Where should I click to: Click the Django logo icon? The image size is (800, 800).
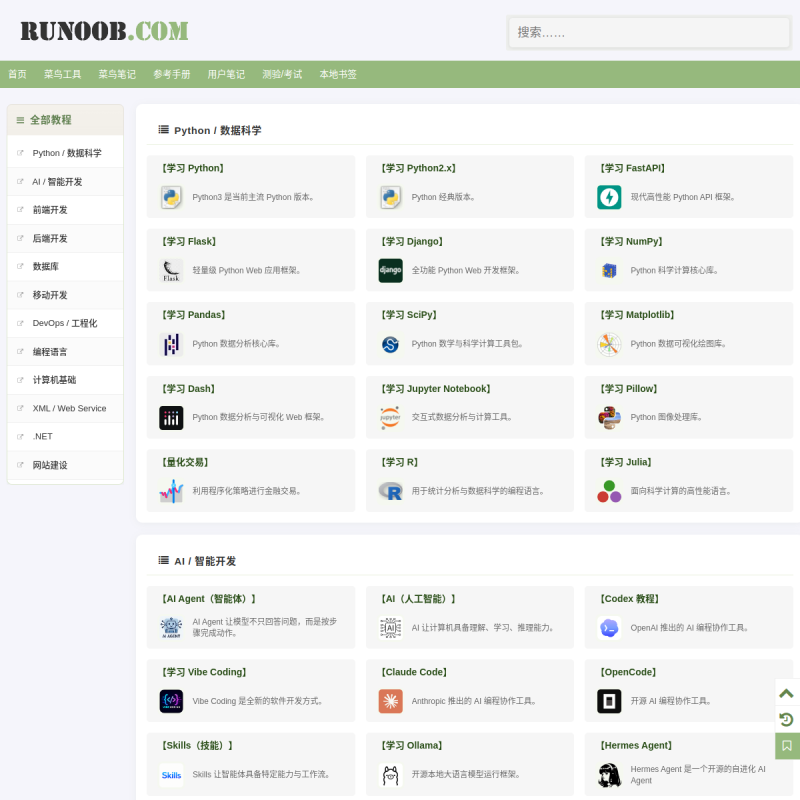[390, 270]
